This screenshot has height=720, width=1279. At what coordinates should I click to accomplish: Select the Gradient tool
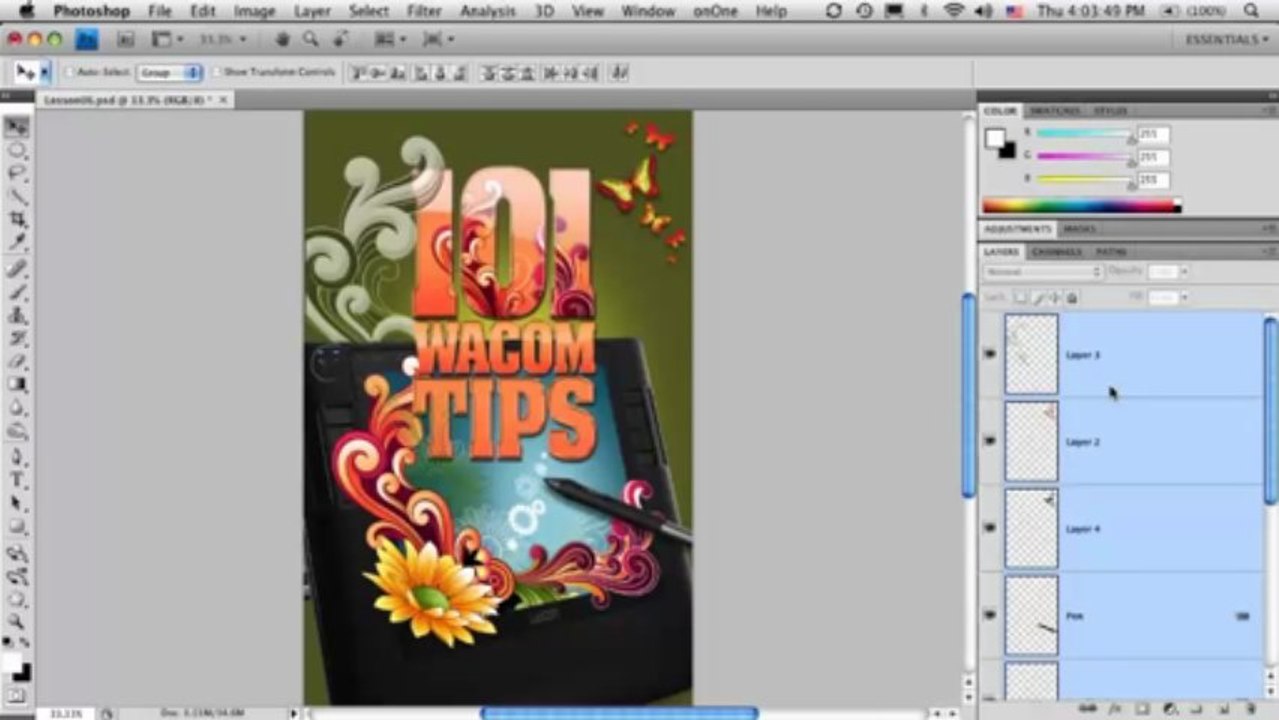pos(17,384)
